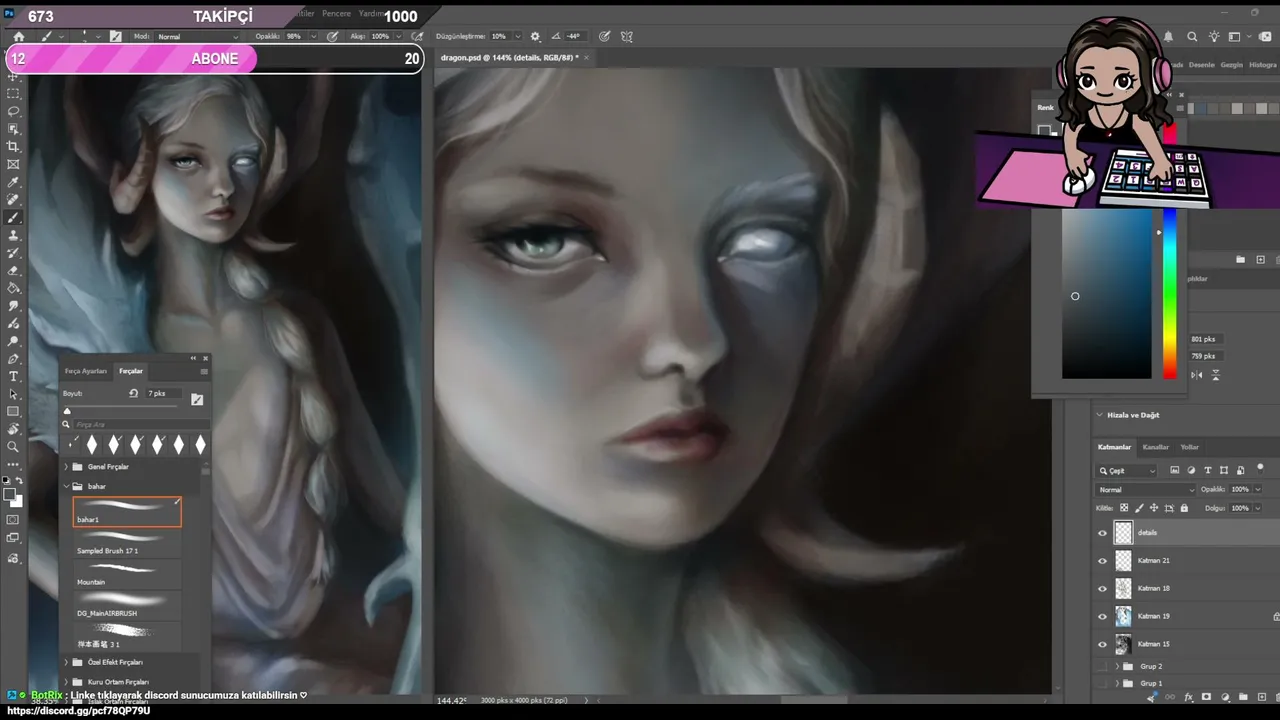Image resolution: width=1280 pixels, height=720 pixels.
Task: Select the Mountain brush preset
Action: click(x=128, y=574)
